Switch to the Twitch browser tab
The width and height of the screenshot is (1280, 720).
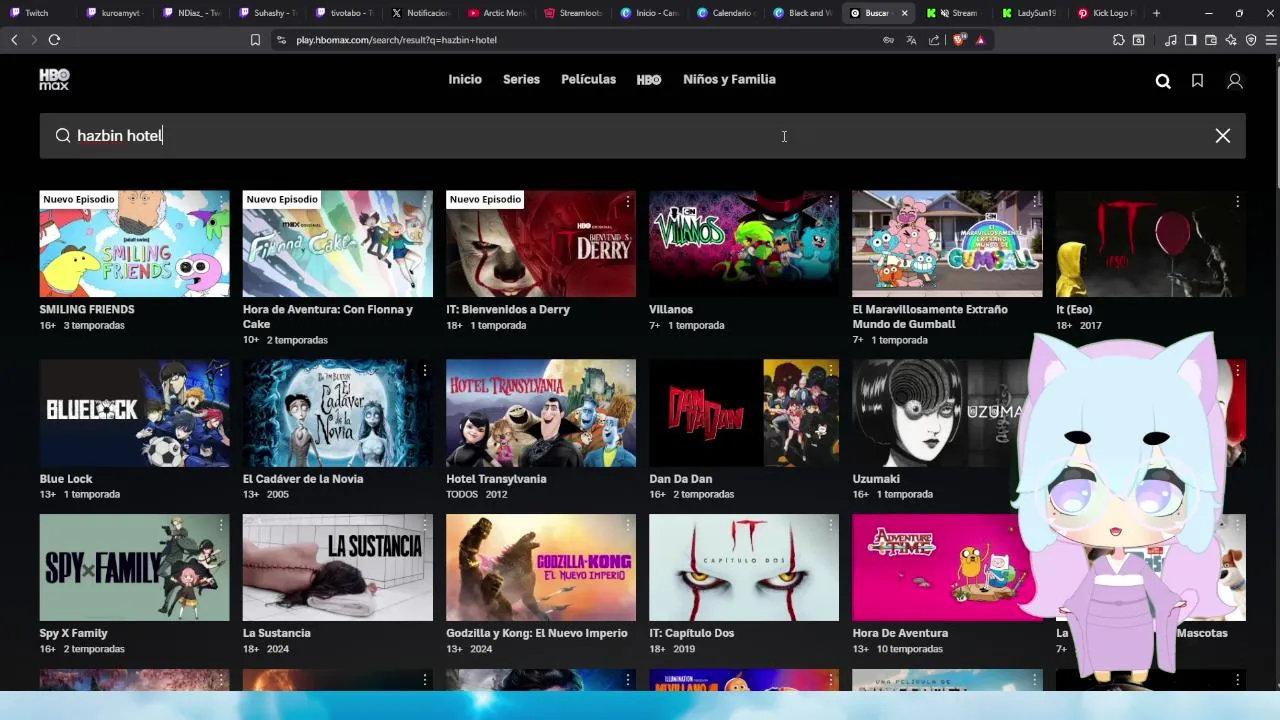(36, 13)
